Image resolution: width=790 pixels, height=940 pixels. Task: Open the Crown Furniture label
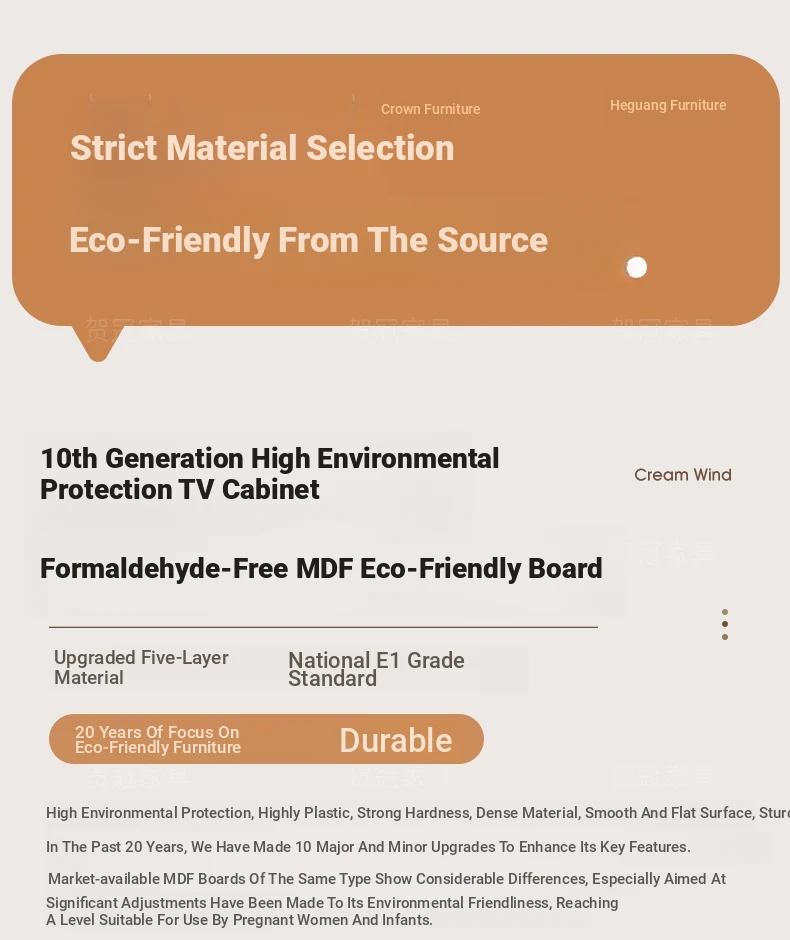tap(430, 109)
